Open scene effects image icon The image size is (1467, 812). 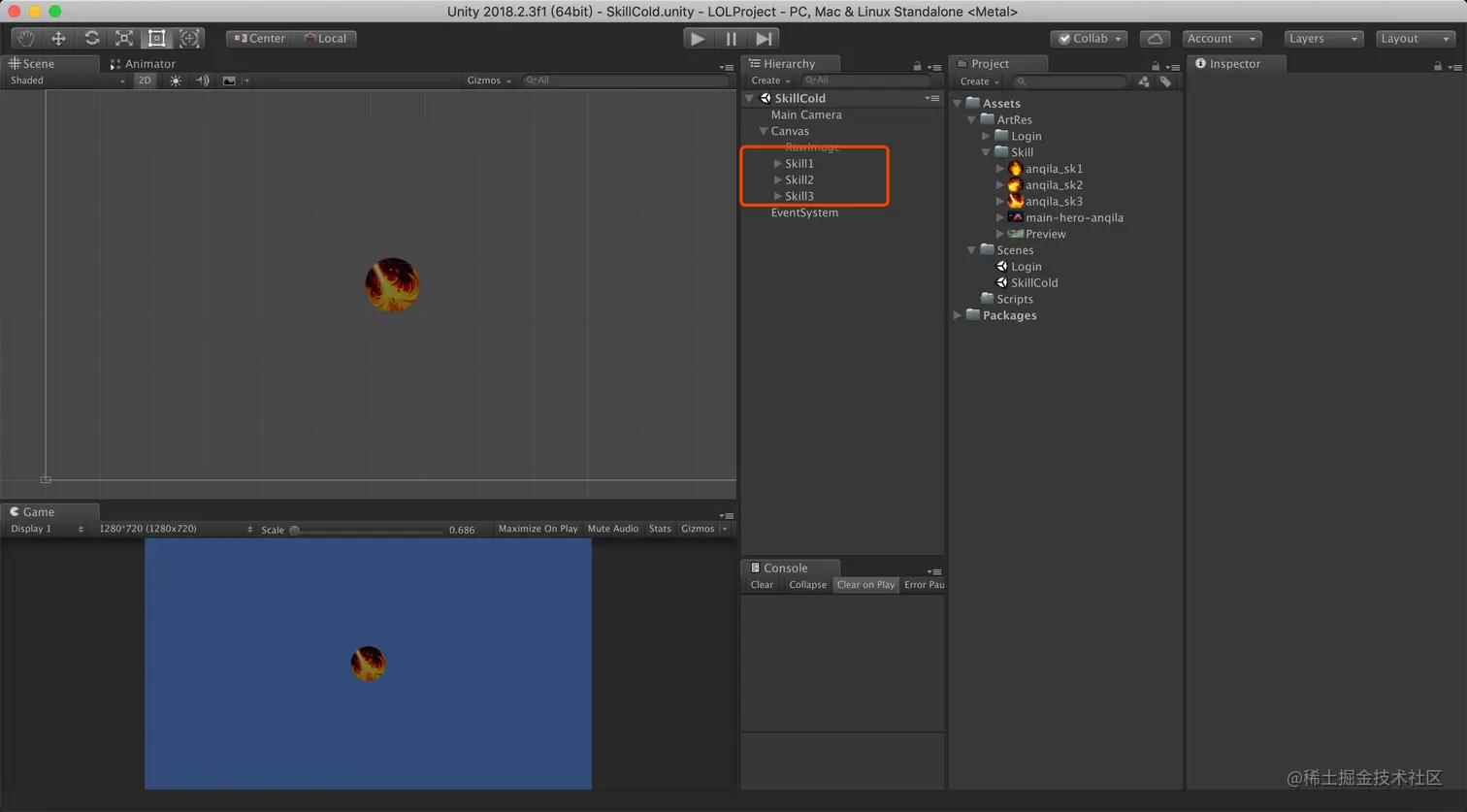click(x=229, y=81)
